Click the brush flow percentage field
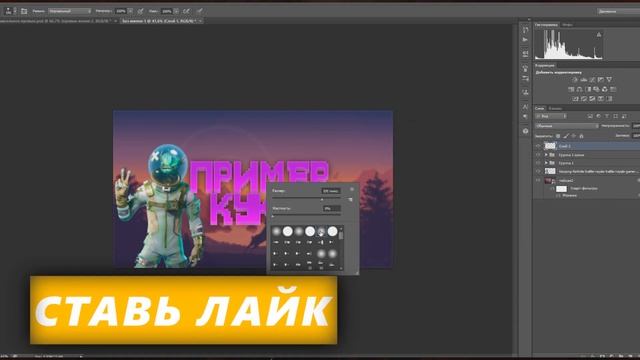This screenshot has height=360, width=640. tap(167, 11)
